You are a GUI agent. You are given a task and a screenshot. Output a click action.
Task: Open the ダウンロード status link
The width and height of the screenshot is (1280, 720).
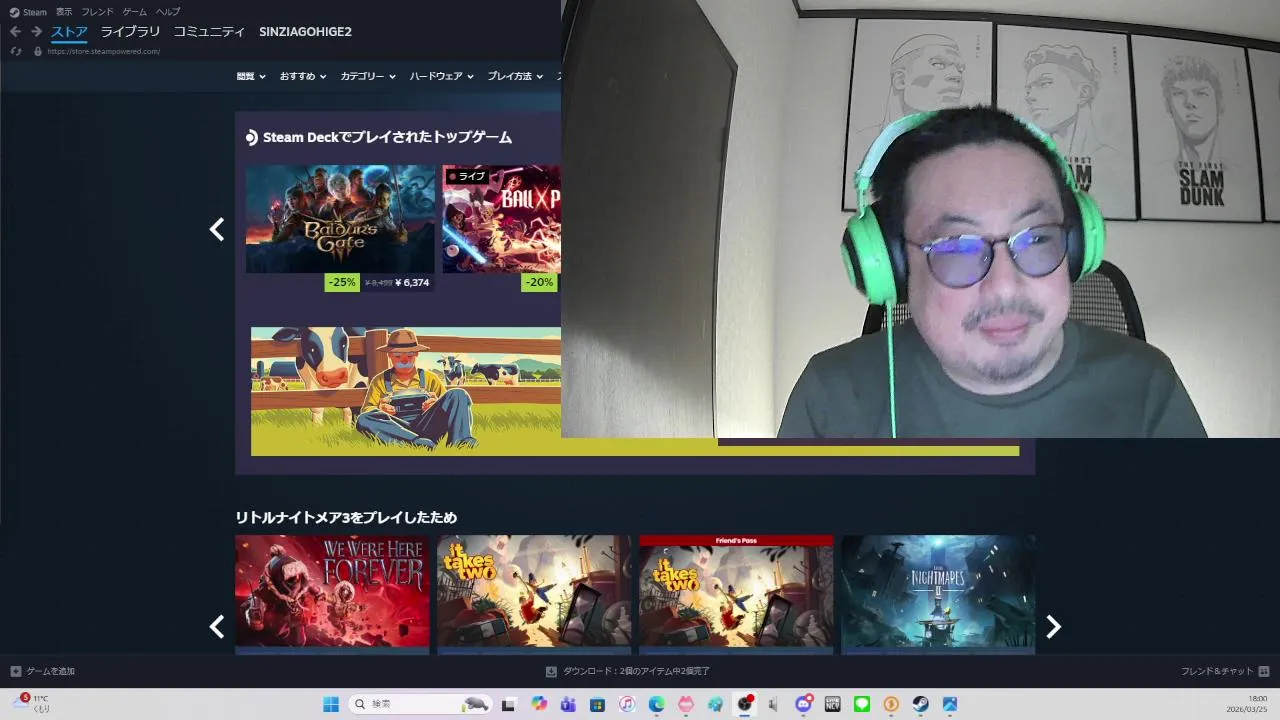[636, 671]
